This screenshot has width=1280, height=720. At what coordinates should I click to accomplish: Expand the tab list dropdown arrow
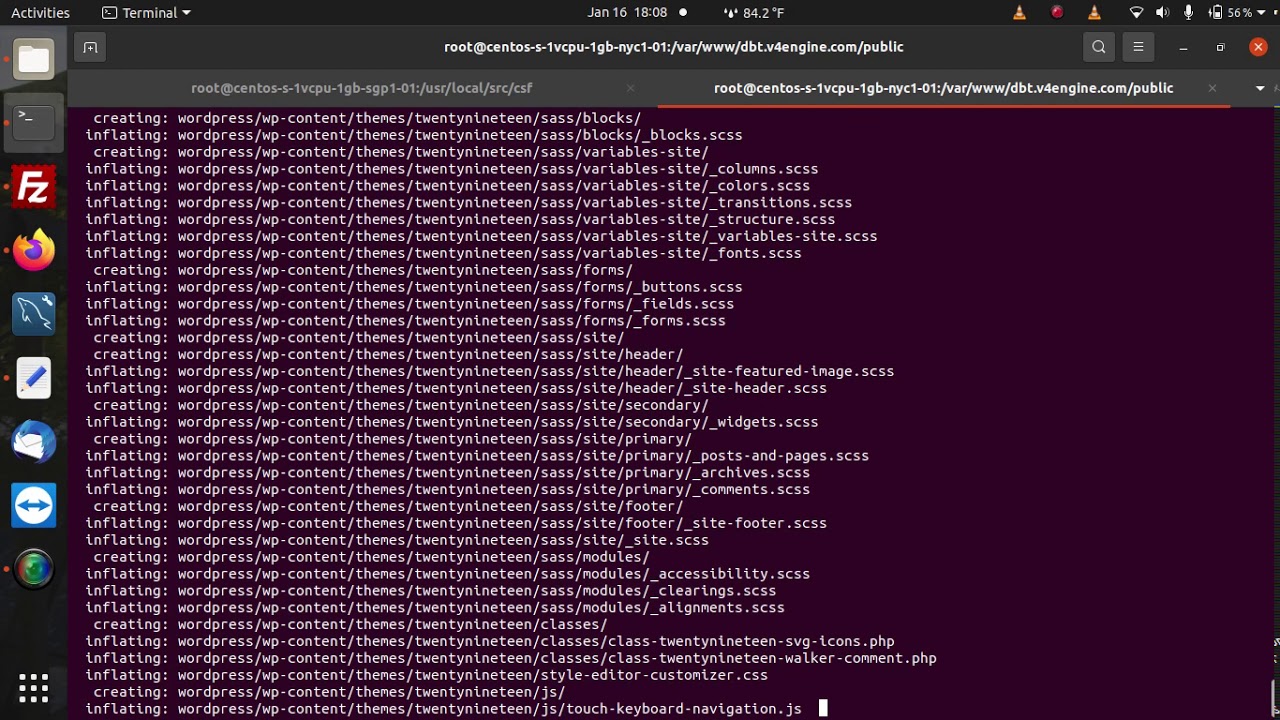(x=1260, y=88)
